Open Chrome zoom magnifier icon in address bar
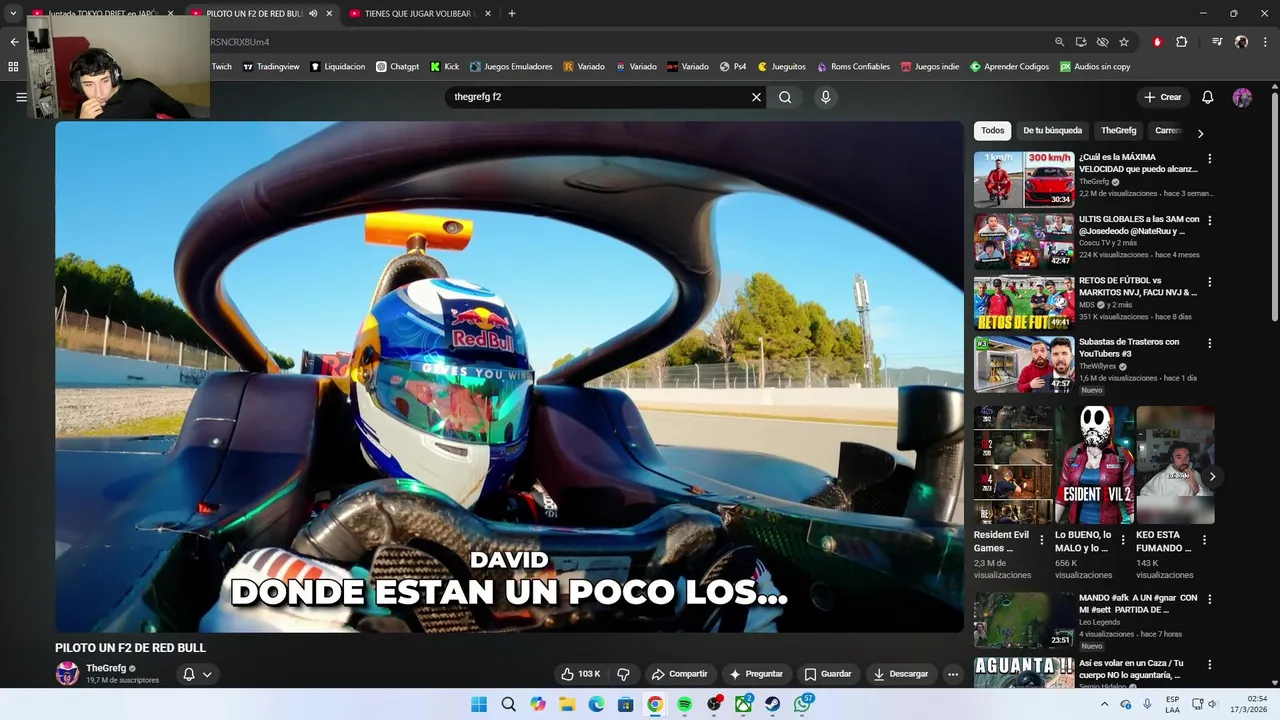 coord(1059,42)
